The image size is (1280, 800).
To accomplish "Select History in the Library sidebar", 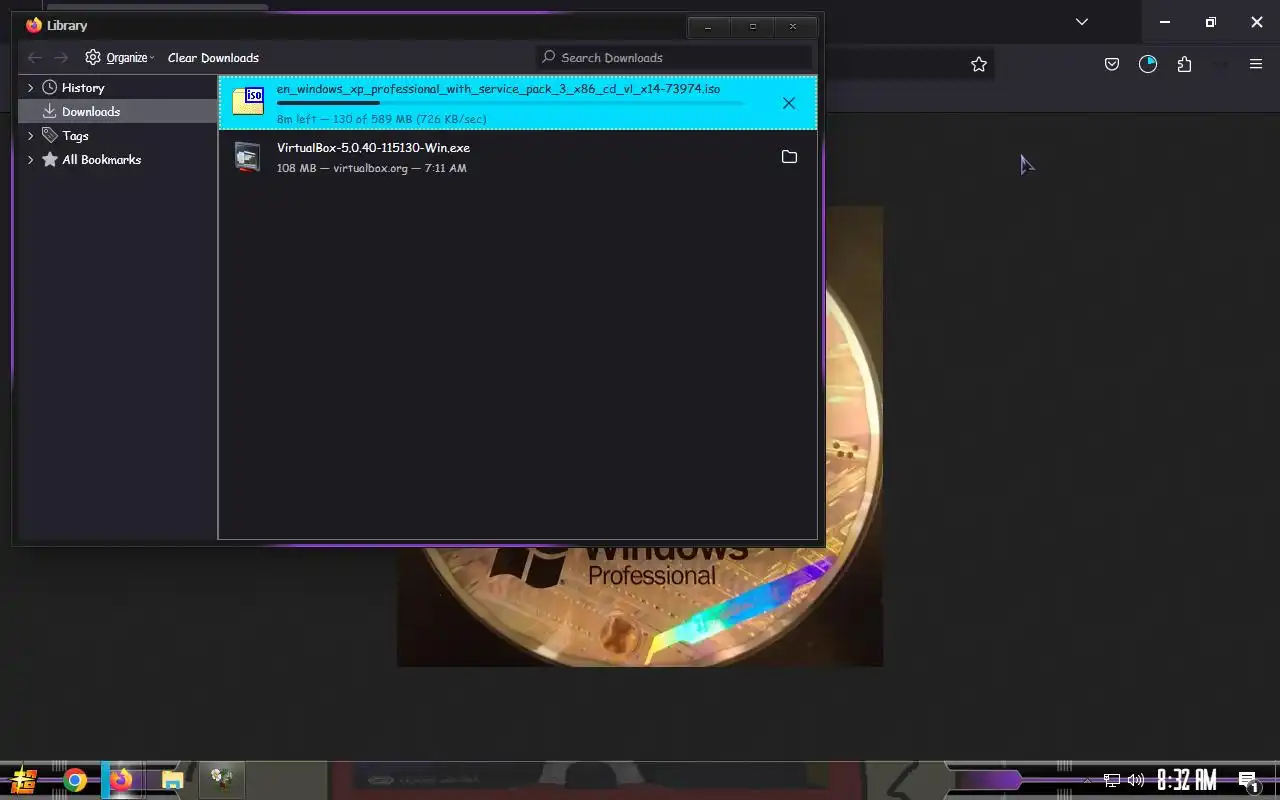I will click(x=83, y=88).
